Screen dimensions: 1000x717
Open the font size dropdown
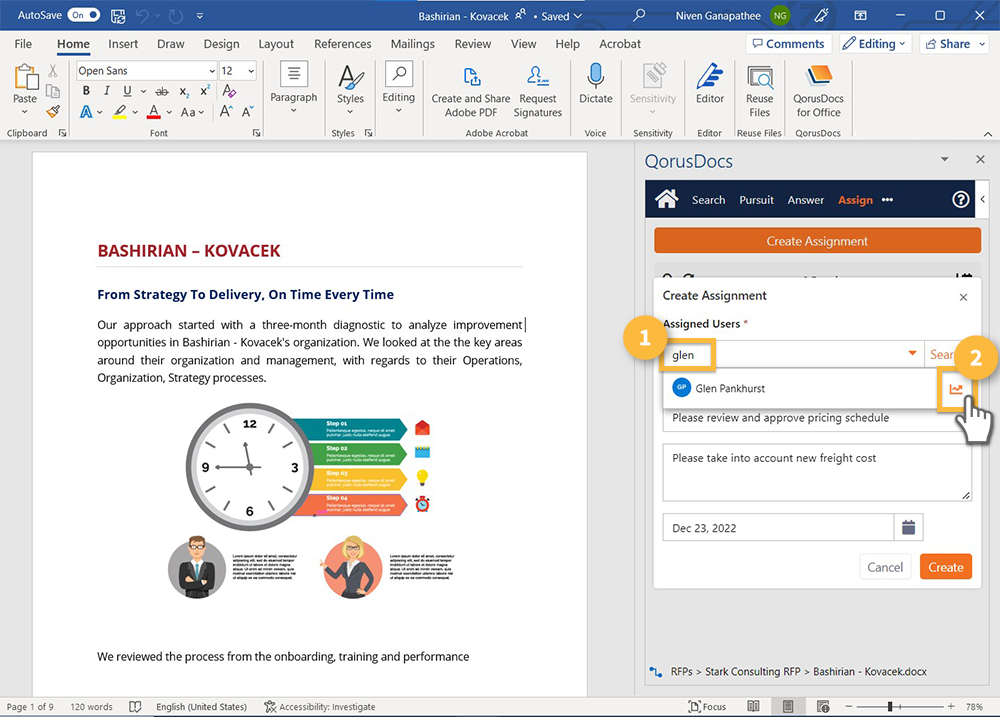click(251, 71)
